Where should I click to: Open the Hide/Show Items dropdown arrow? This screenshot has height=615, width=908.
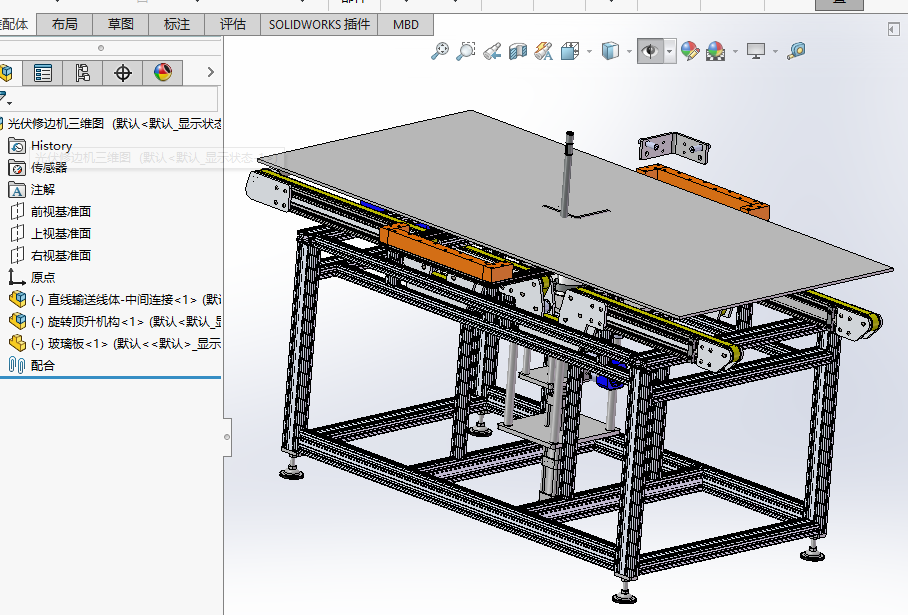[669, 51]
